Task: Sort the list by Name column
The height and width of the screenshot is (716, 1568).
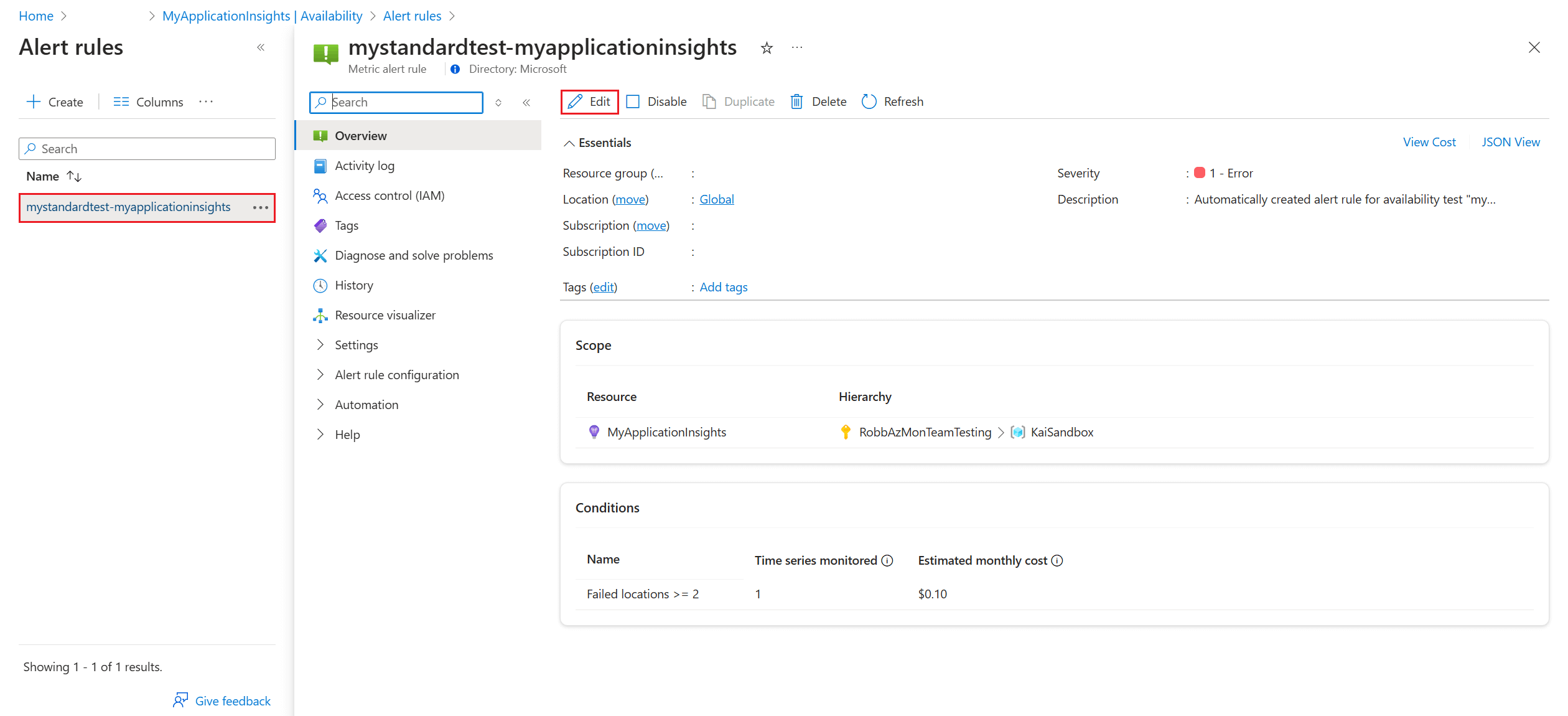Action: pyautogui.click(x=74, y=177)
